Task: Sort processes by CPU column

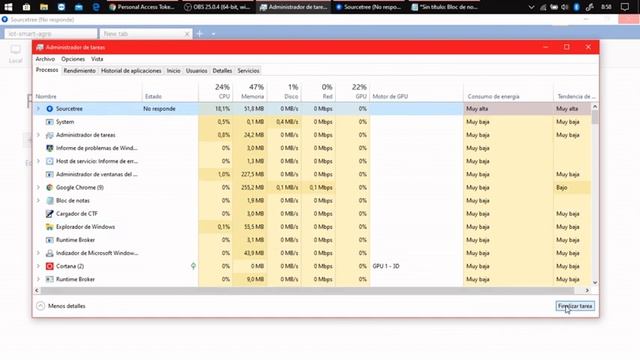Action: tap(216, 91)
